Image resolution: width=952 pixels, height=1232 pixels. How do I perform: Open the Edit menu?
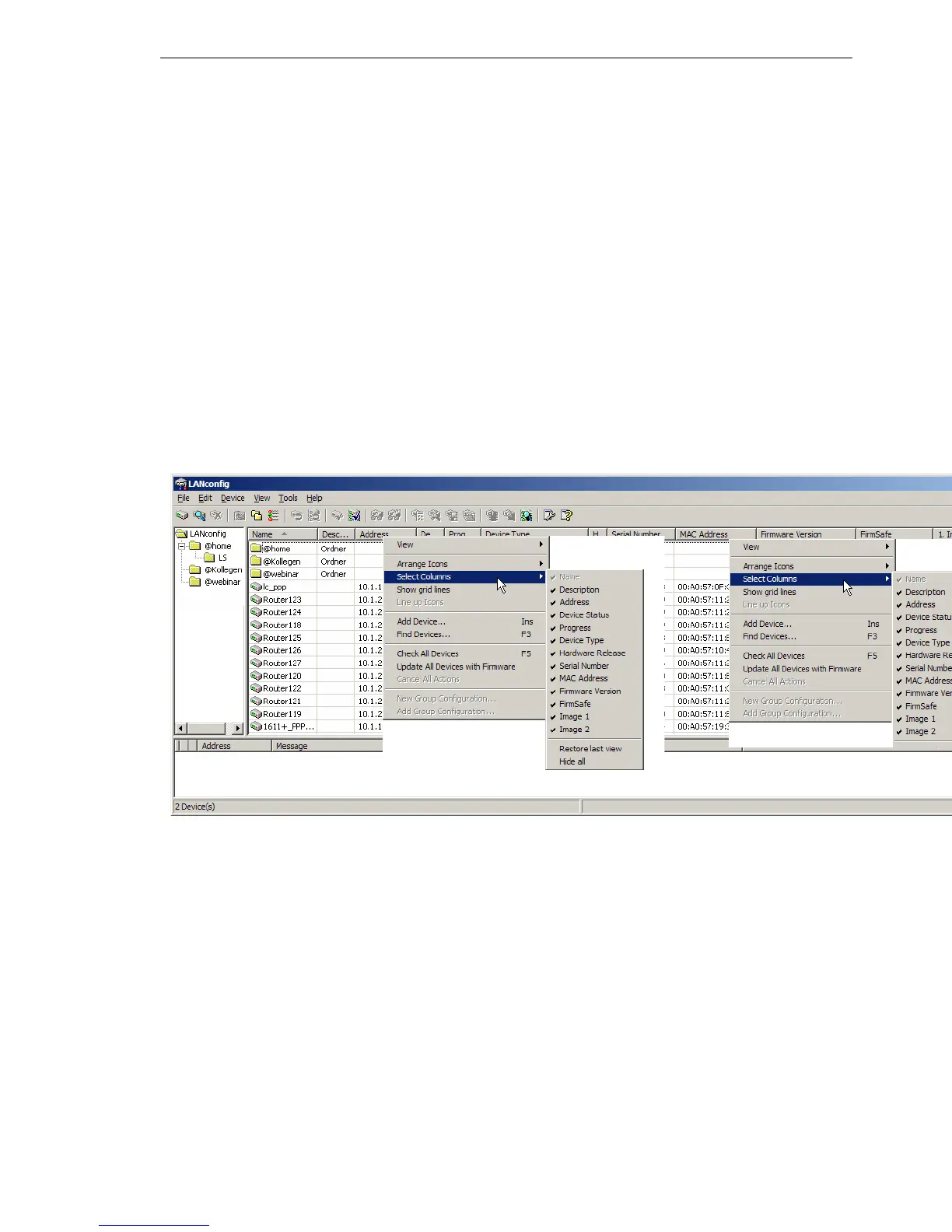205,498
